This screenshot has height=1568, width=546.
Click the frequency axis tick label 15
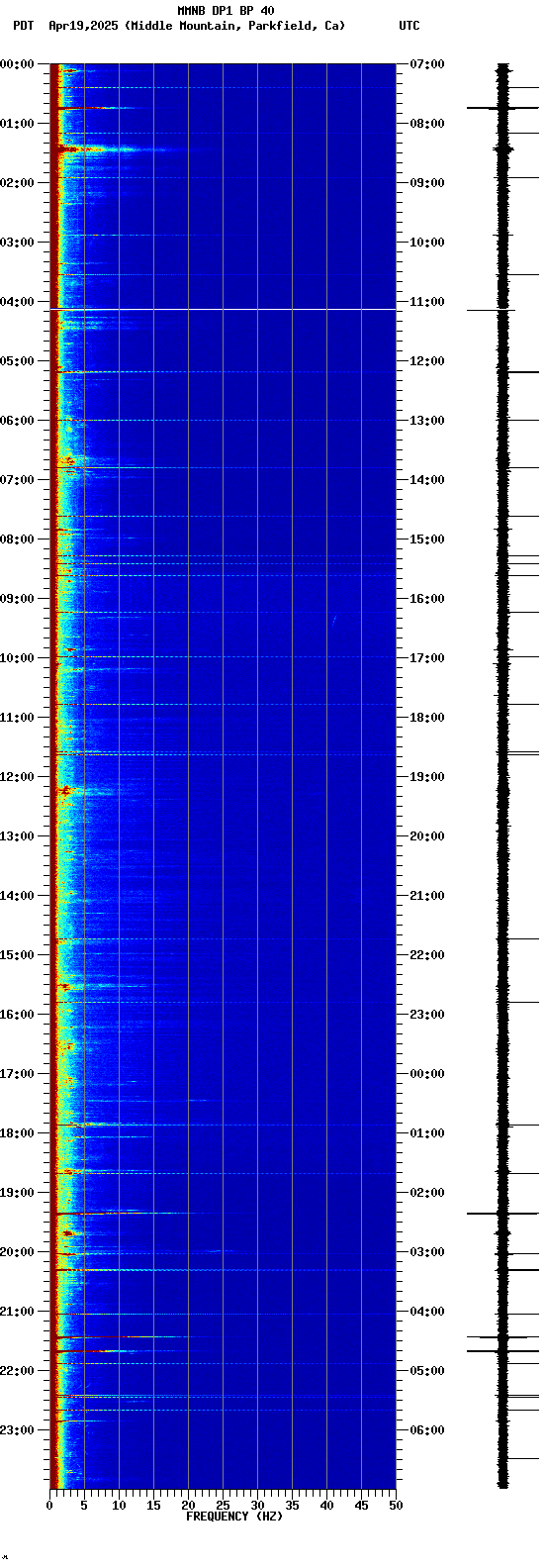[153, 1506]
